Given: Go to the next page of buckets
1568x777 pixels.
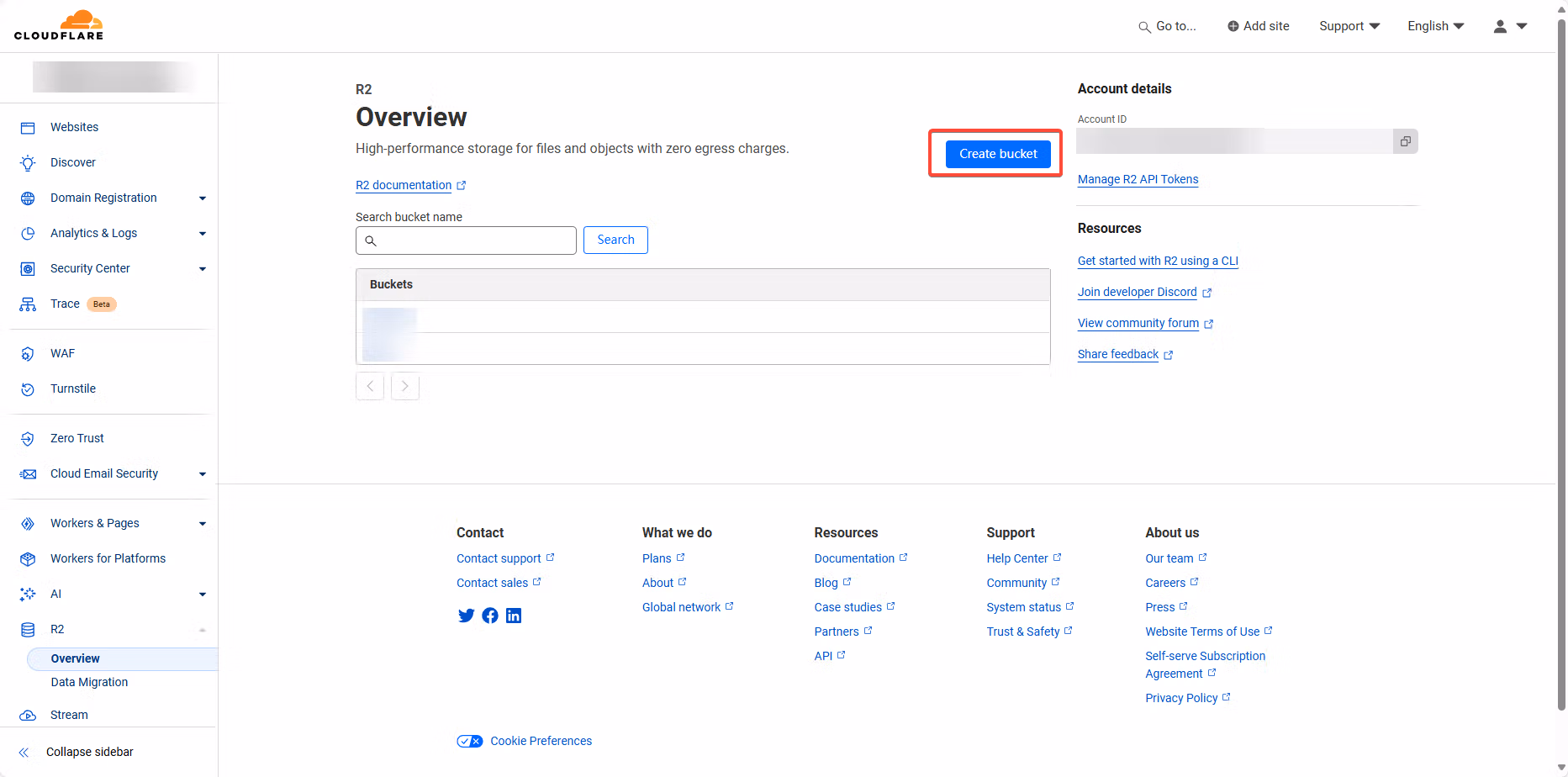Looking at the screenshot, I should (405, 386).
